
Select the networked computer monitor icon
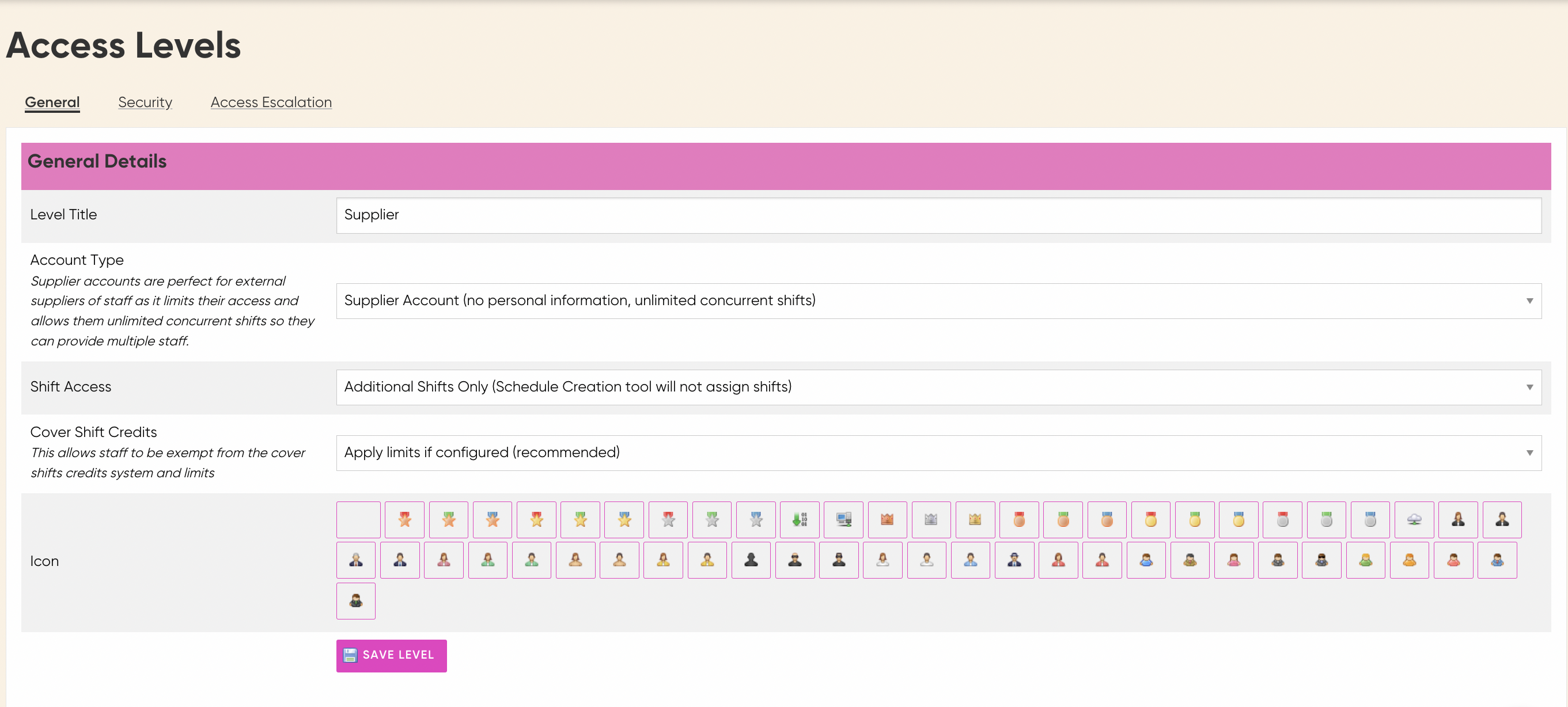[844, 520]
